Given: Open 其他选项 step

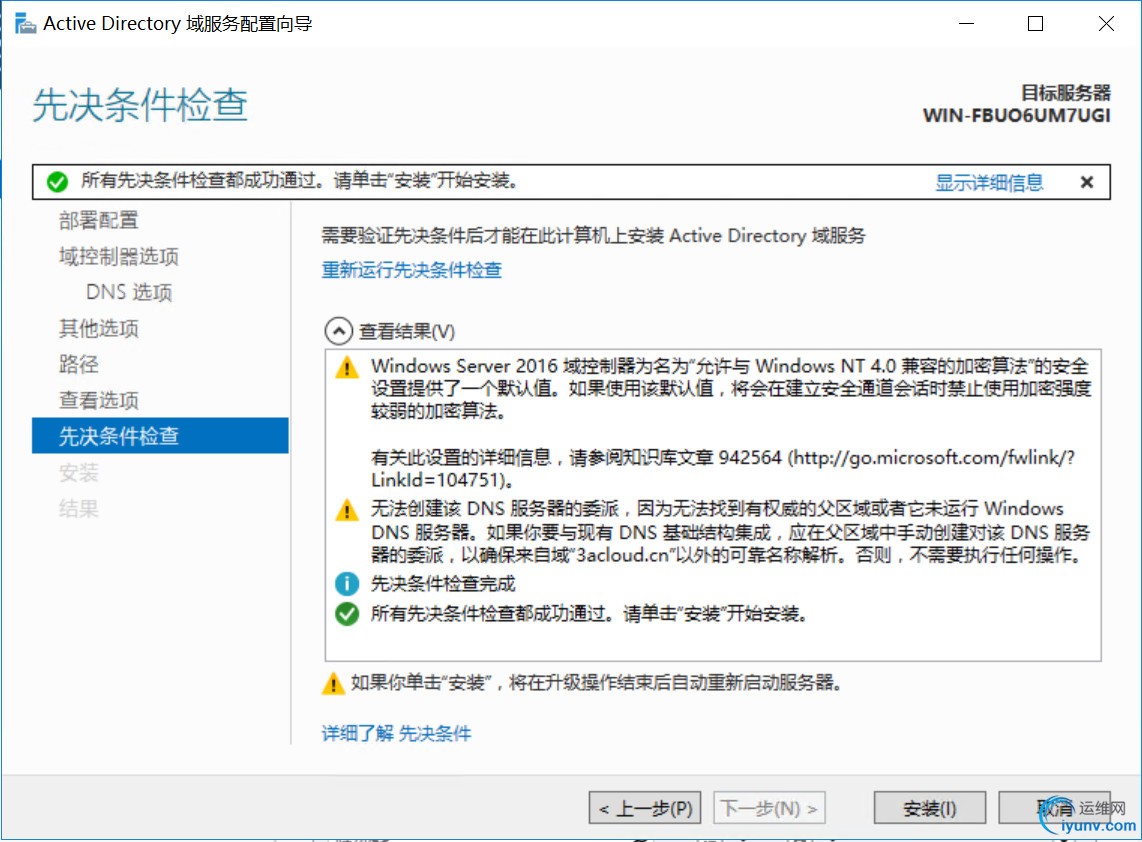Looking at the screenshot, I should click(x=98, y=328).
